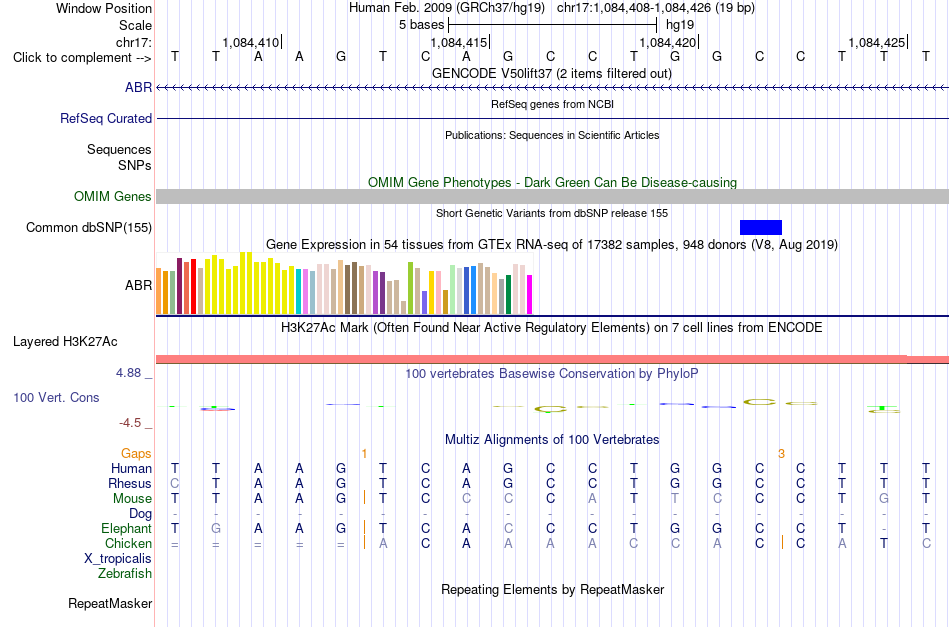Click the 'hg19' label beside scale bar
Screen dimensions: 950x627
[680, 25]
